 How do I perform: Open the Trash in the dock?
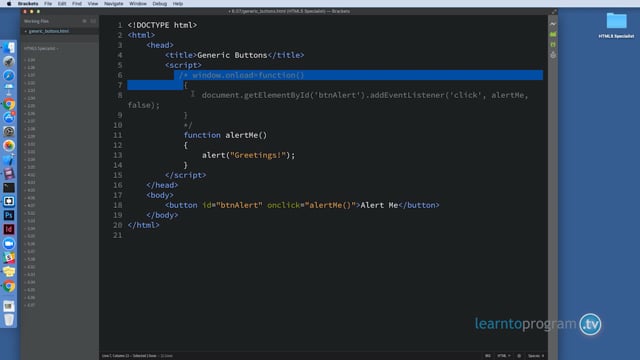click(9, 320)
